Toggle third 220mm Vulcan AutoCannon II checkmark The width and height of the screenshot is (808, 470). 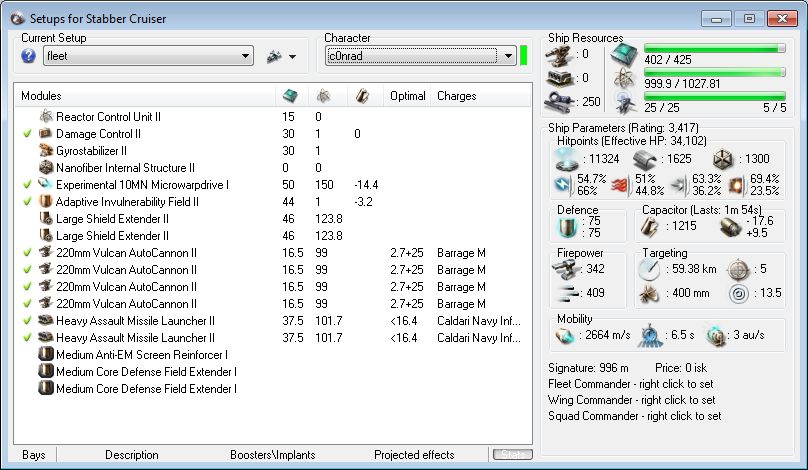[x=28, y=287]
